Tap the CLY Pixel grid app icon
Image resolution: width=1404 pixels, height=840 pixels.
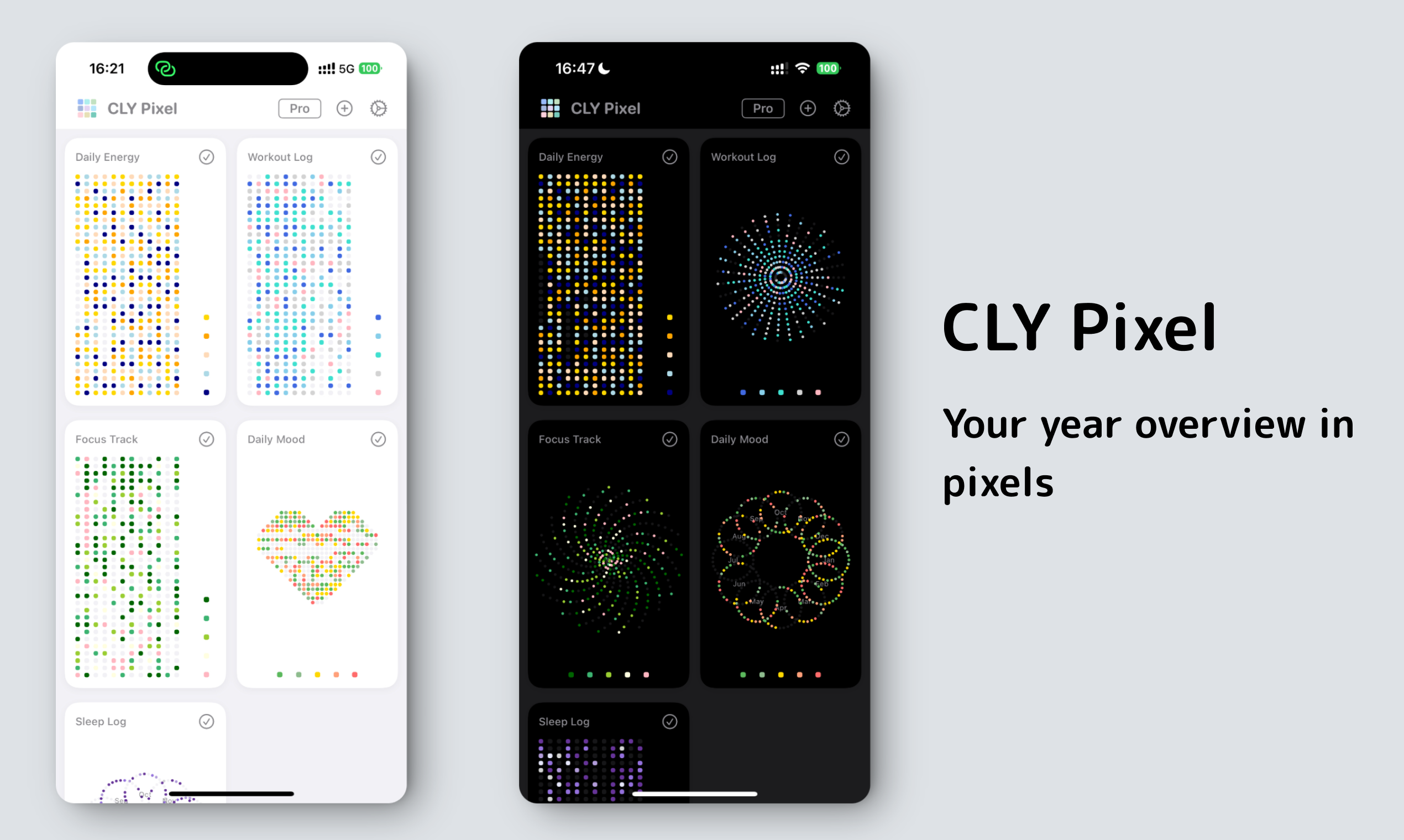pyautogui.click(x=84, y=108)
